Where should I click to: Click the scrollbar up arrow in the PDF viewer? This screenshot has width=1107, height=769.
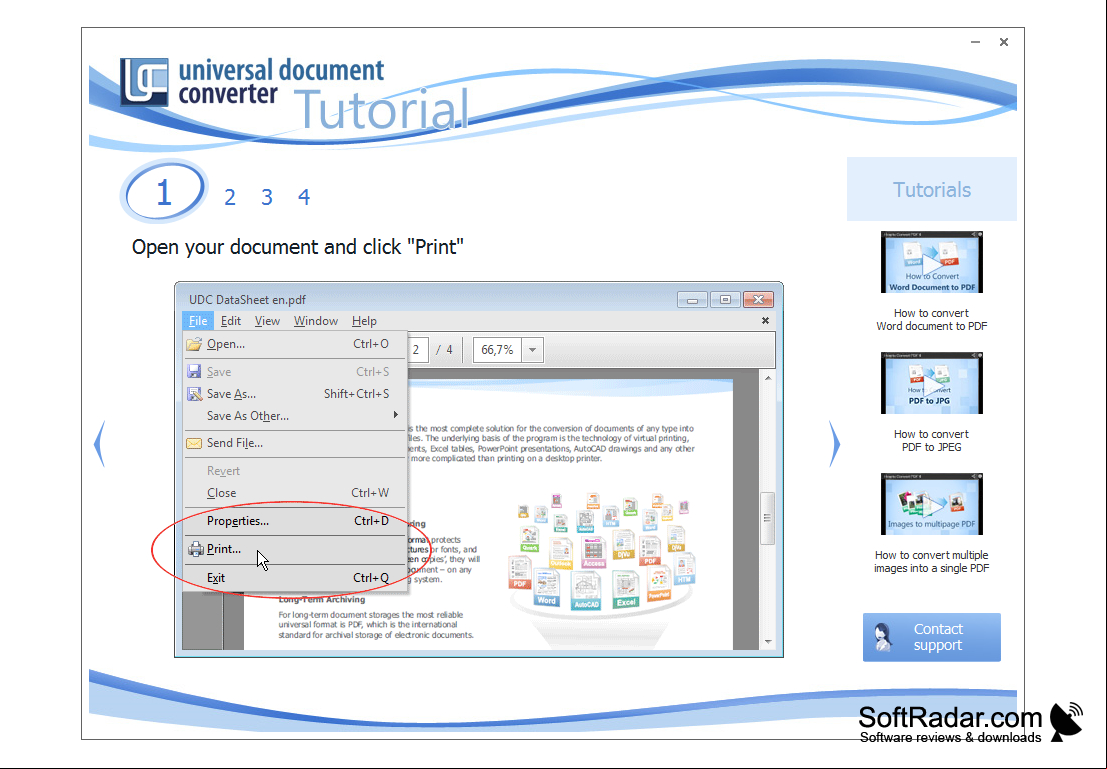[x=768, y=378]
